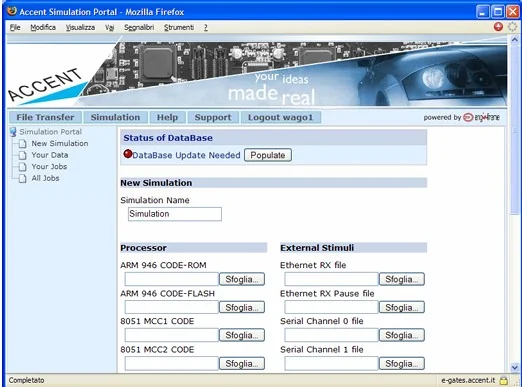Click Sfoglia for Ethernet RX file
The width and height of the screenshot is (522, 387).
click(x=402, y=279)
